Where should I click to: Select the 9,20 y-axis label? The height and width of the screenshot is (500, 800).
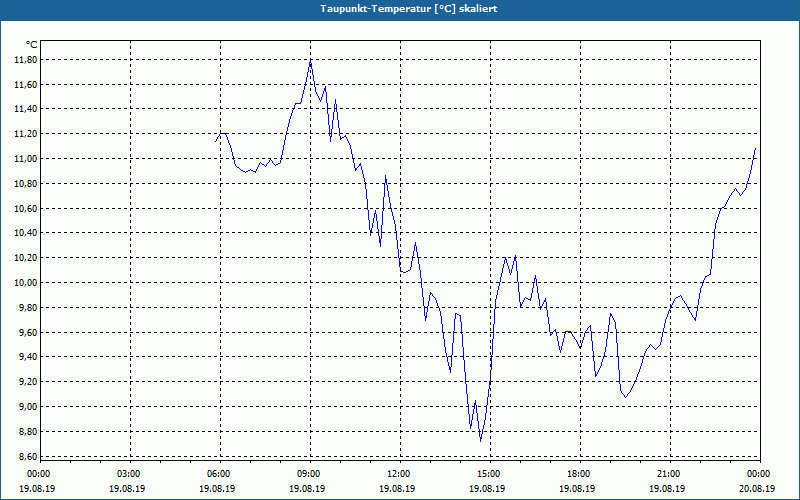tap(28, 382)
